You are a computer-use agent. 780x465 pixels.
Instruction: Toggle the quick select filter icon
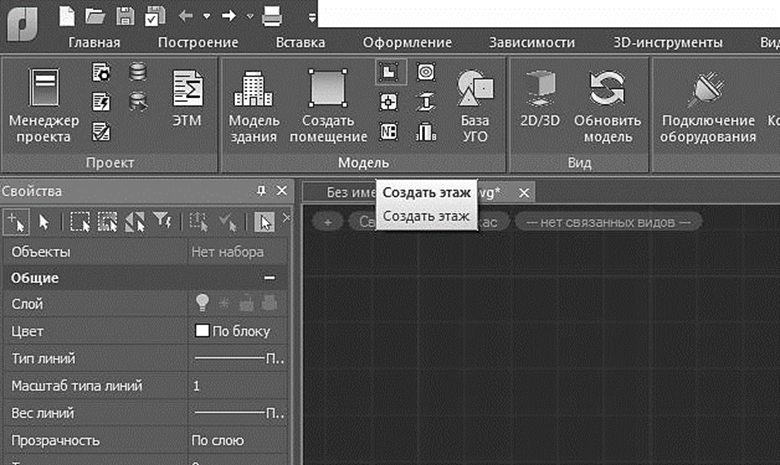162,222
